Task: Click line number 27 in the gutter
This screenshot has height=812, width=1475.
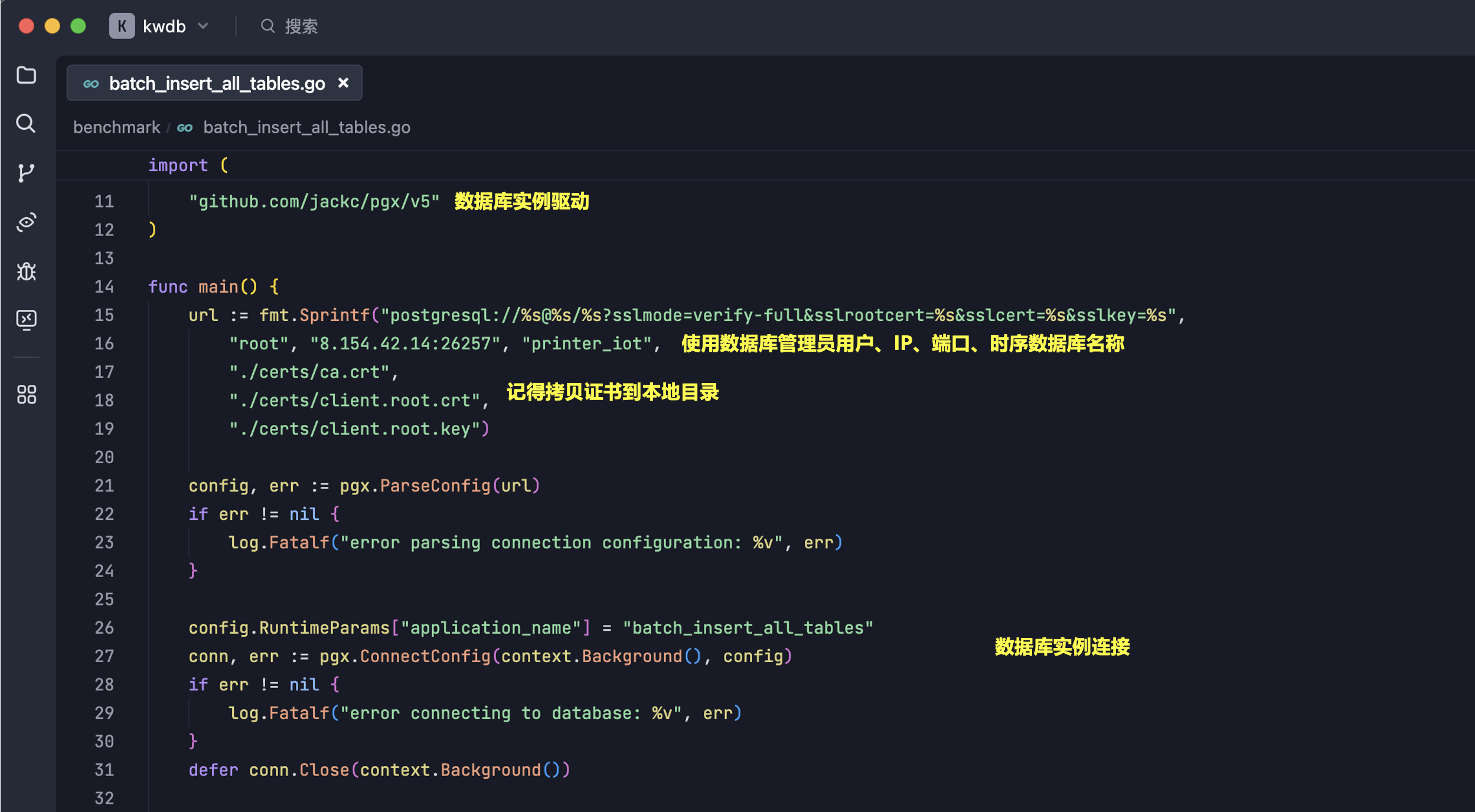Action: pos(104,656)
